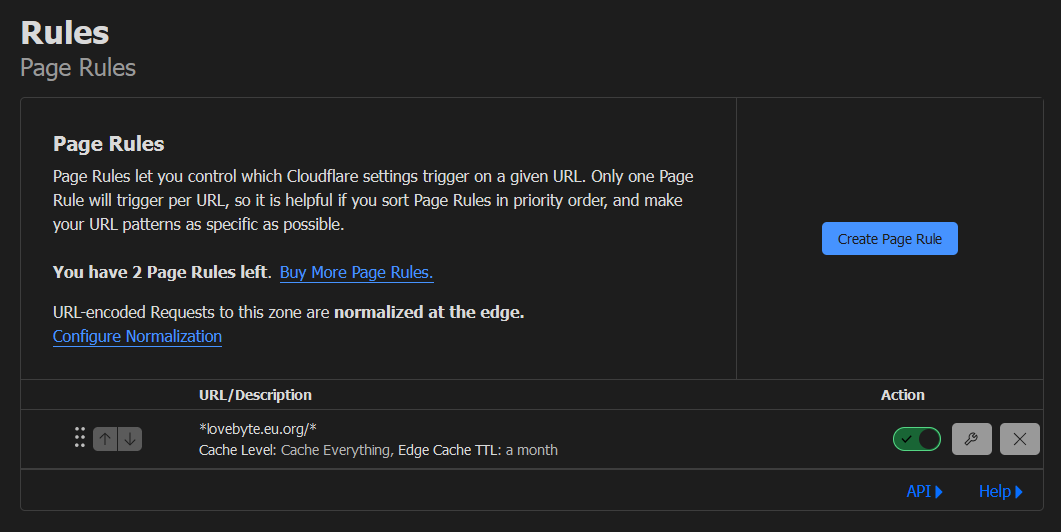Screen dimensions: 1061x532
Task: Click the bold Page Rules card title
Action: [x=108, y=143]
